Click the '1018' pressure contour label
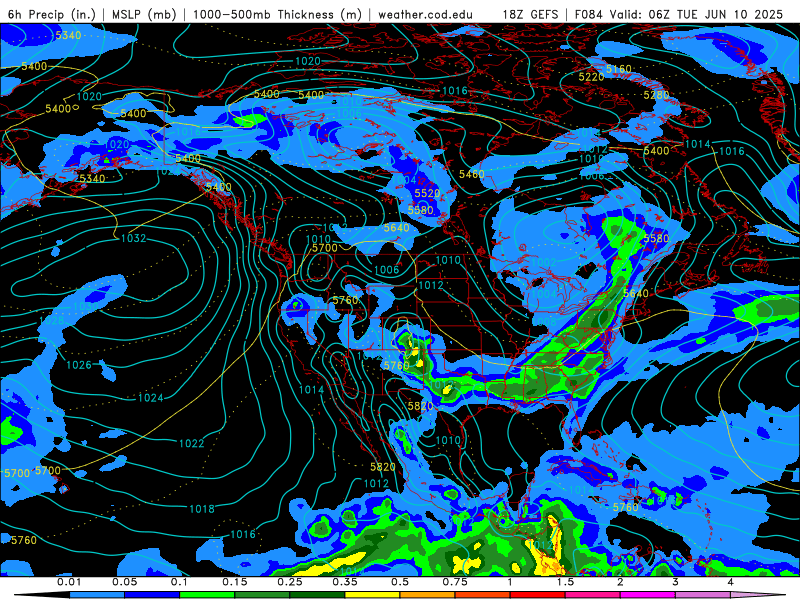 (x=202, y=509)
